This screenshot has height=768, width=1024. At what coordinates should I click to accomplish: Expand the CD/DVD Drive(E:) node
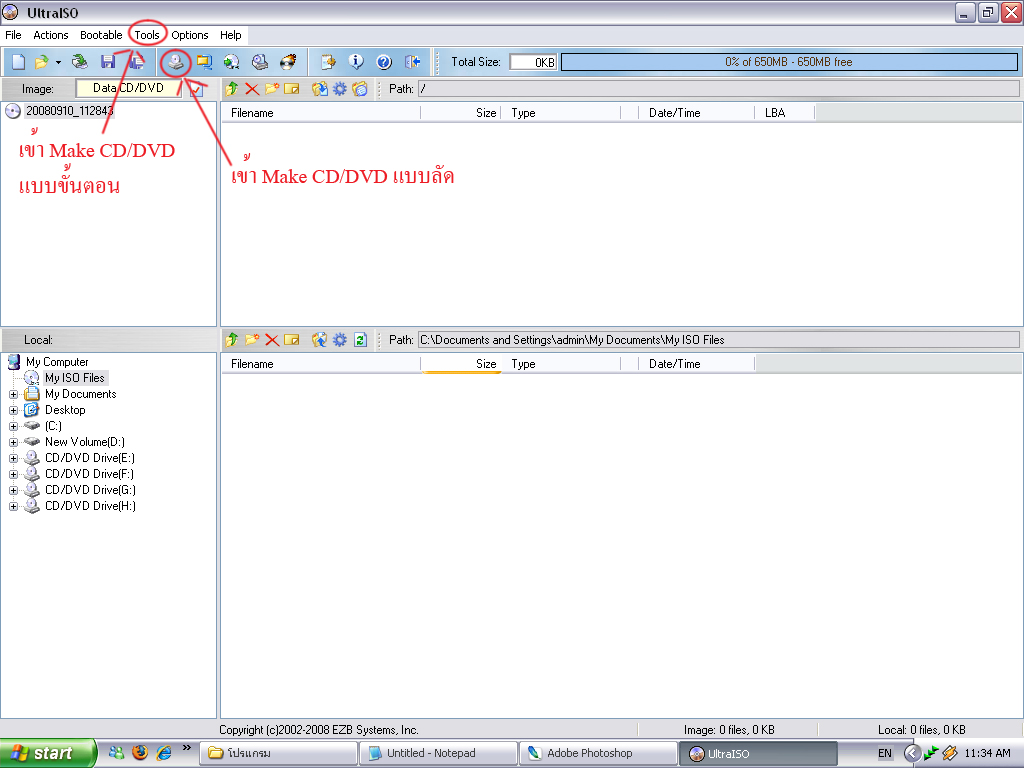click(13, 458)
